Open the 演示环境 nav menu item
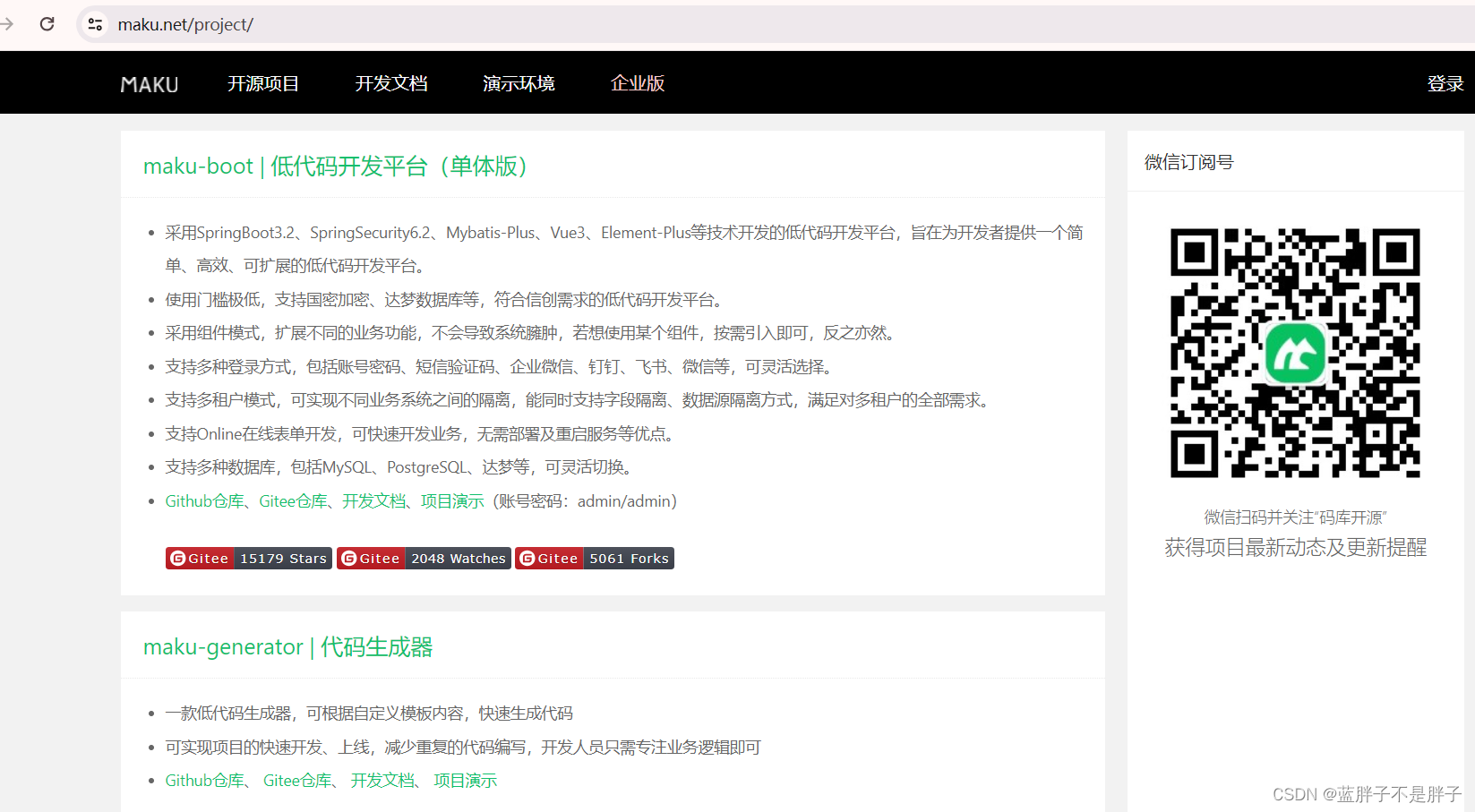The width and height of the screenshot is (1475, 812). click(x=519, y=83)
